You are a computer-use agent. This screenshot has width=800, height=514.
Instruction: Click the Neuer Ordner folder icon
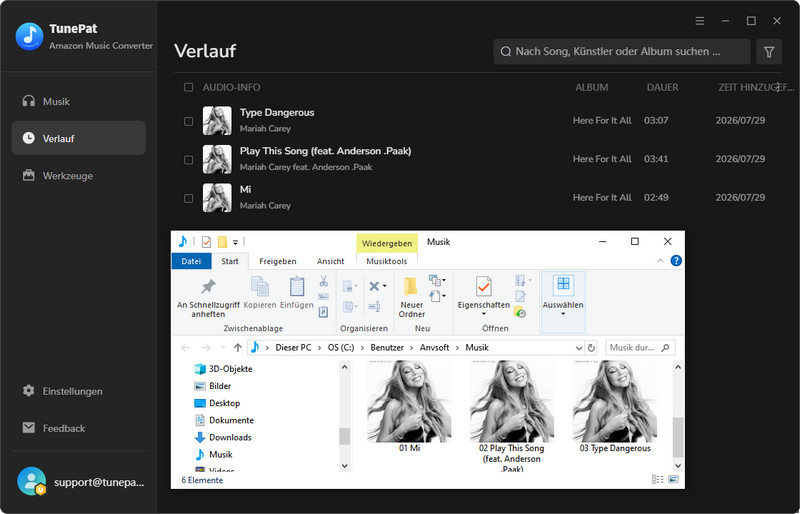click(x=411, y=286)
